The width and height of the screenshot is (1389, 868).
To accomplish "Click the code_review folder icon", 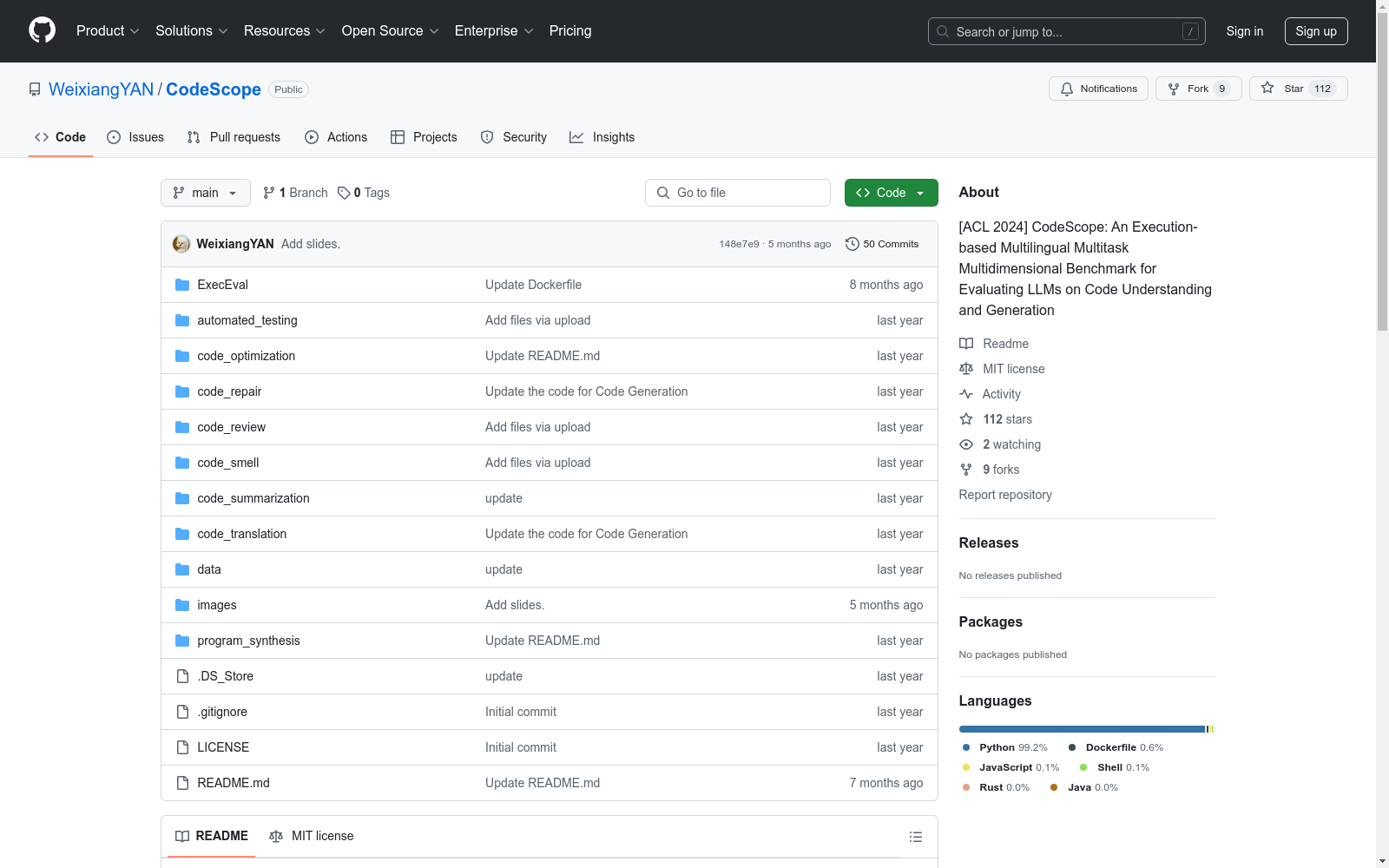I will click(x=182, y=427).
